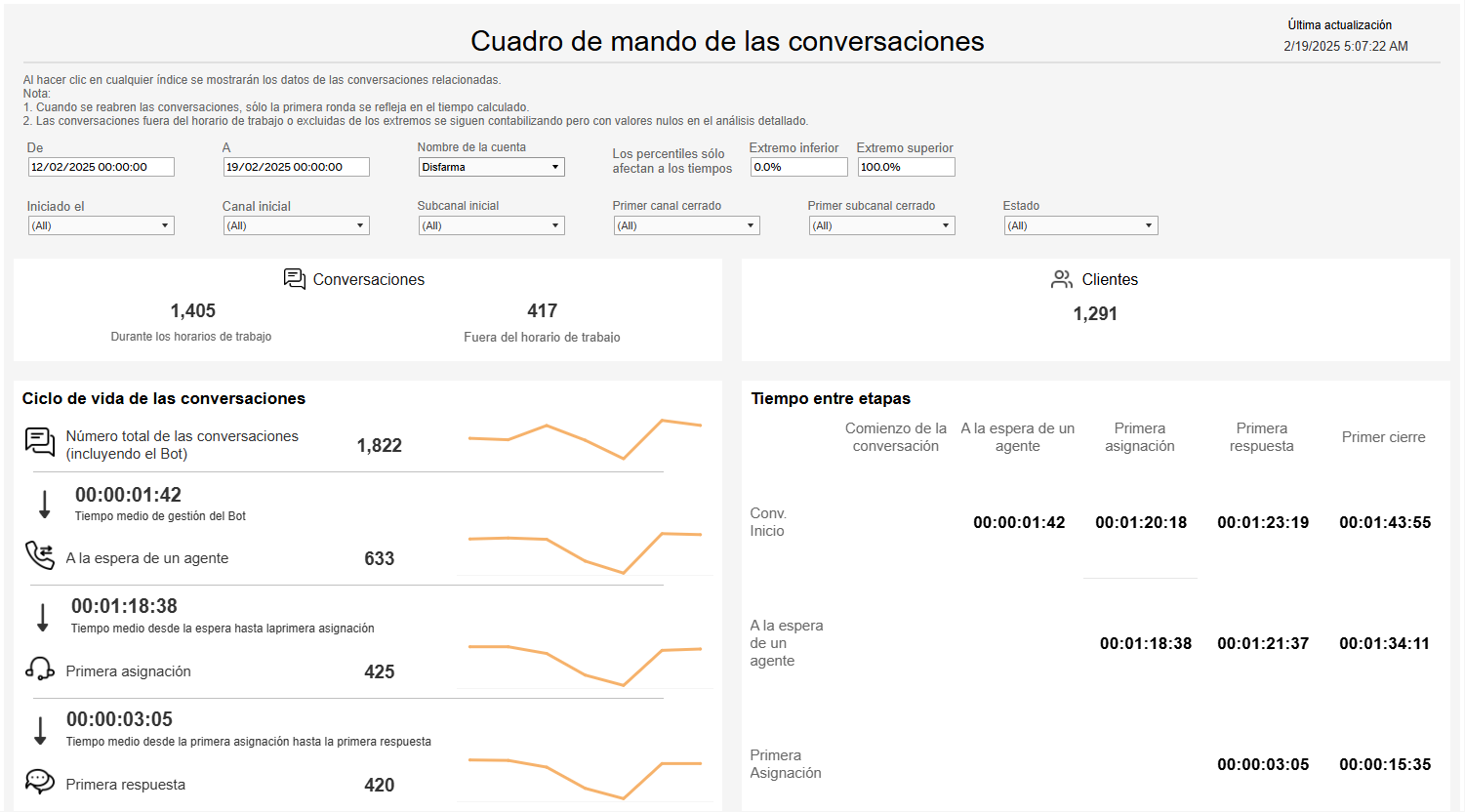This screenshot has height=812, width=1465.
Task: Click the Primera Asignación row label
Action: pyautogui.click(x=786, y=764)
